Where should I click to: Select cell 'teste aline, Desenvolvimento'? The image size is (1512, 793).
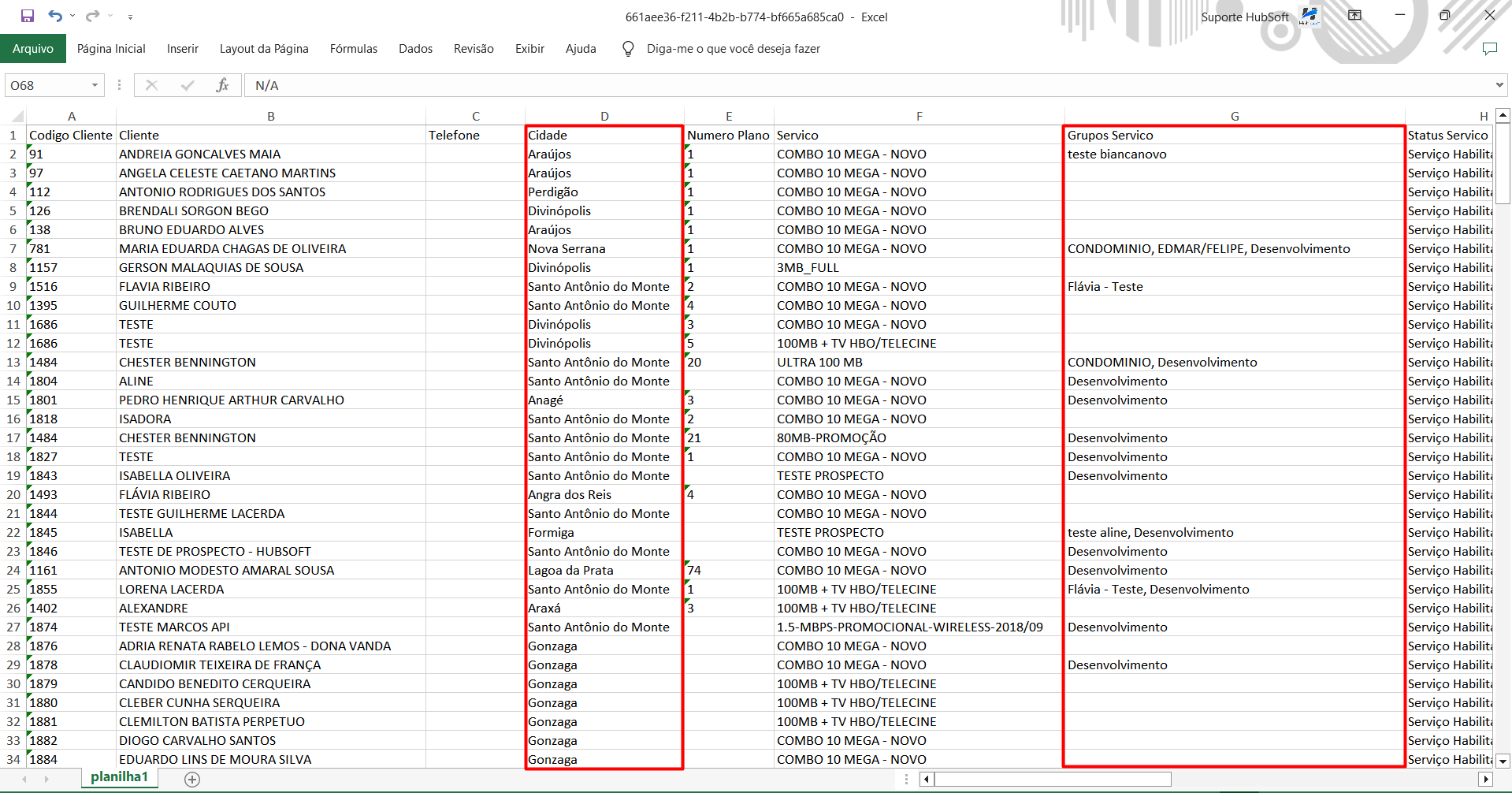[x=1235, y=532]
